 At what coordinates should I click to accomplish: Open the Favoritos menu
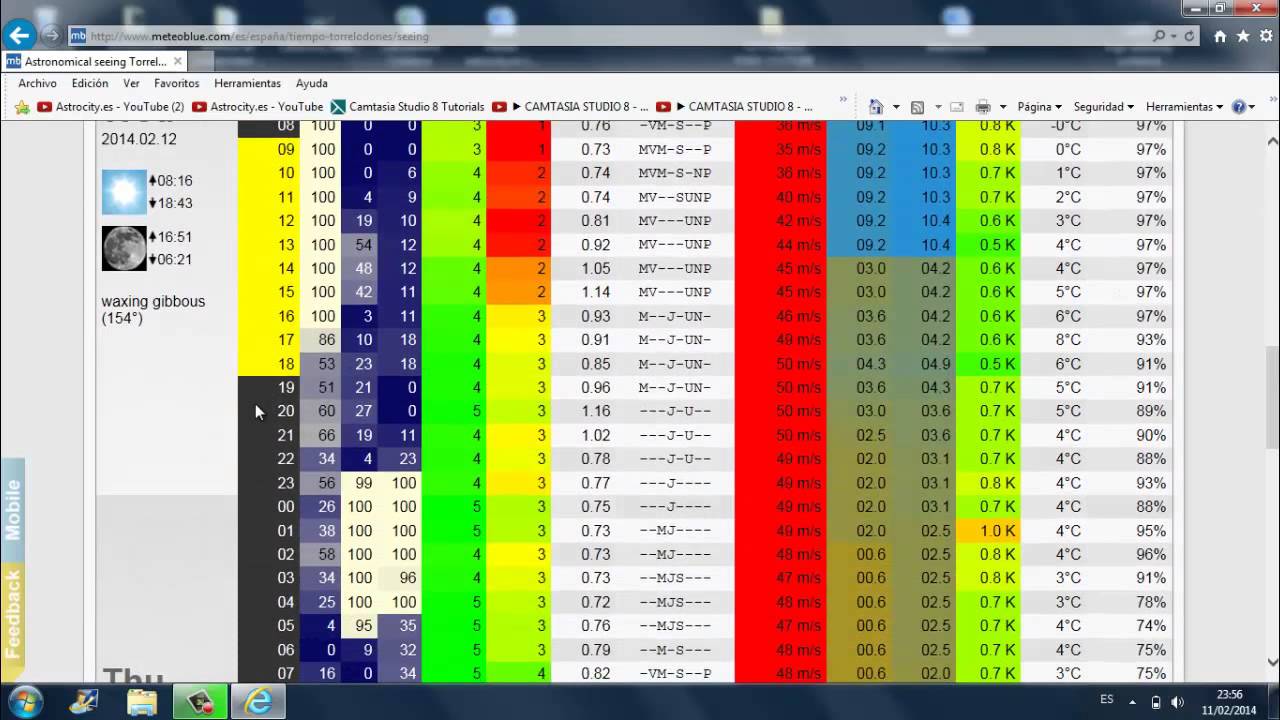point(176,83)
